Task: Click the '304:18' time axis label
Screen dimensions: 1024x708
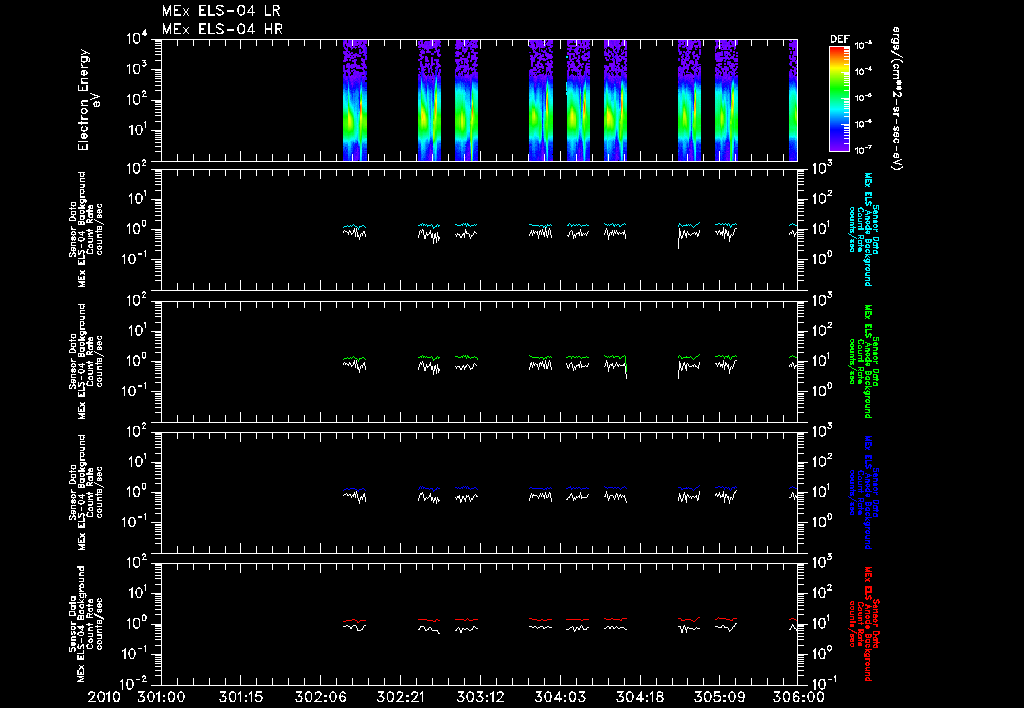Action: [639, 698]
